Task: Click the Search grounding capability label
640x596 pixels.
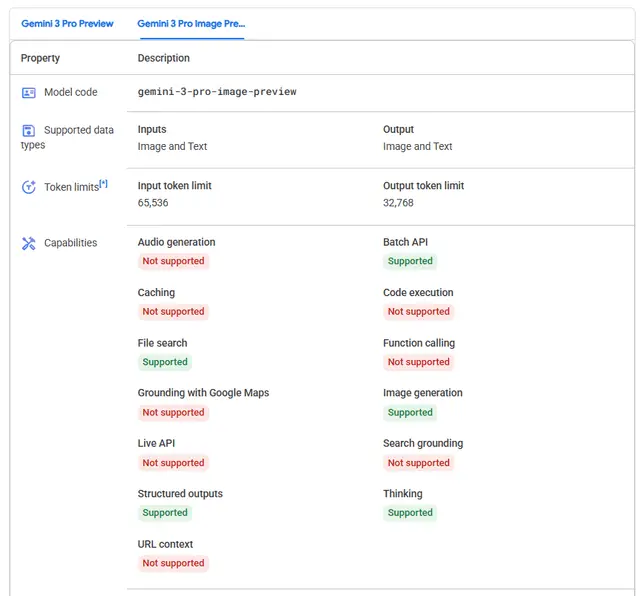Action: [423, 443]
